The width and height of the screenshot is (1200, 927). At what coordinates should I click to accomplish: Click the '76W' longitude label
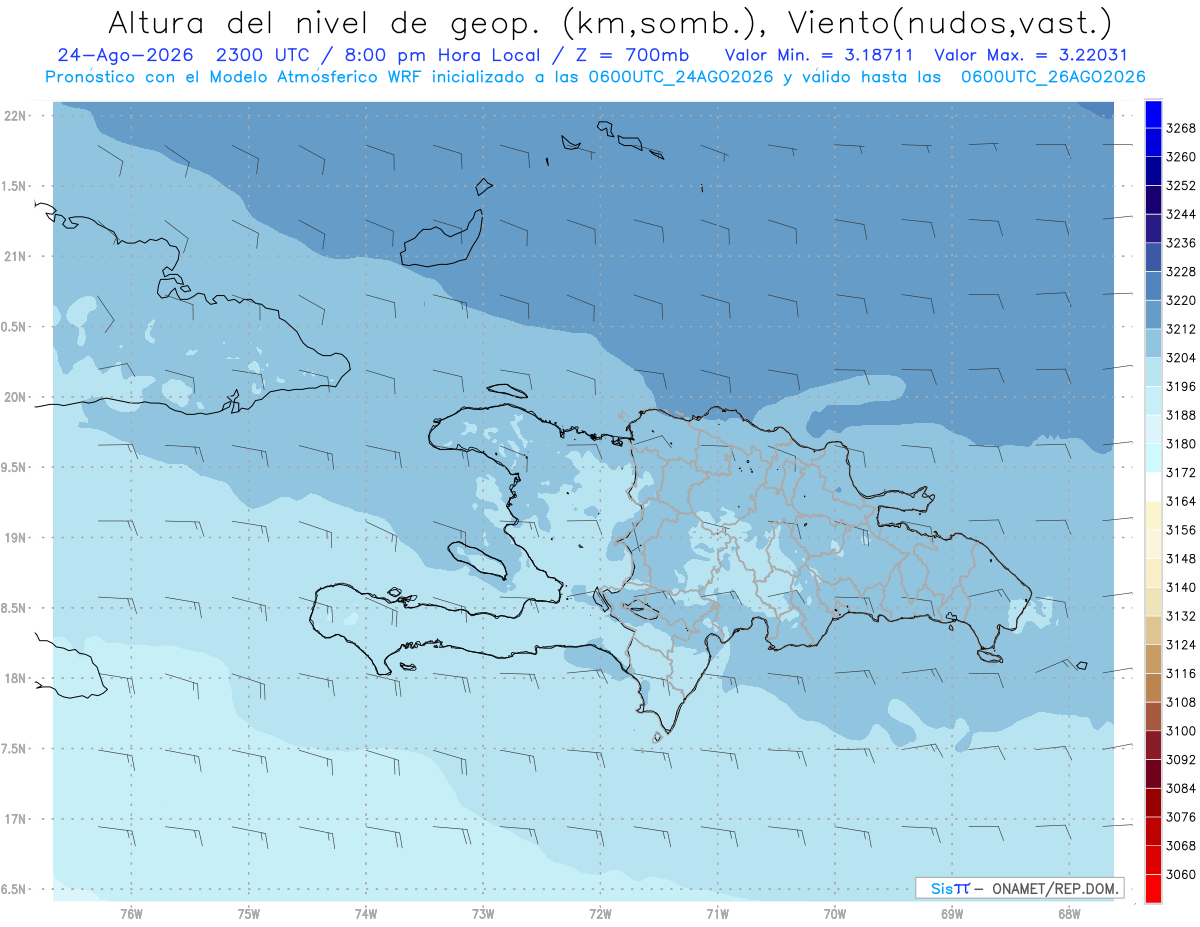click(x=131, y=914)
